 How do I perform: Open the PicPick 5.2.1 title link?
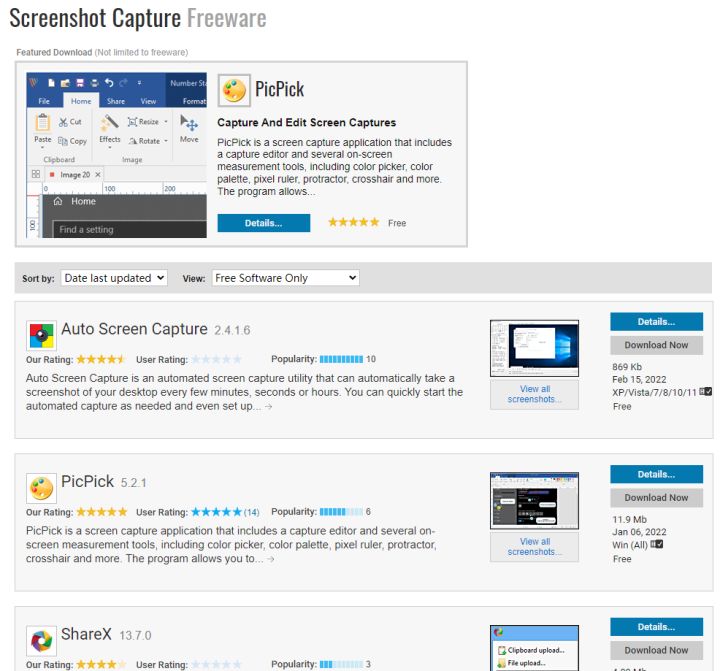[x=87, y=481]
